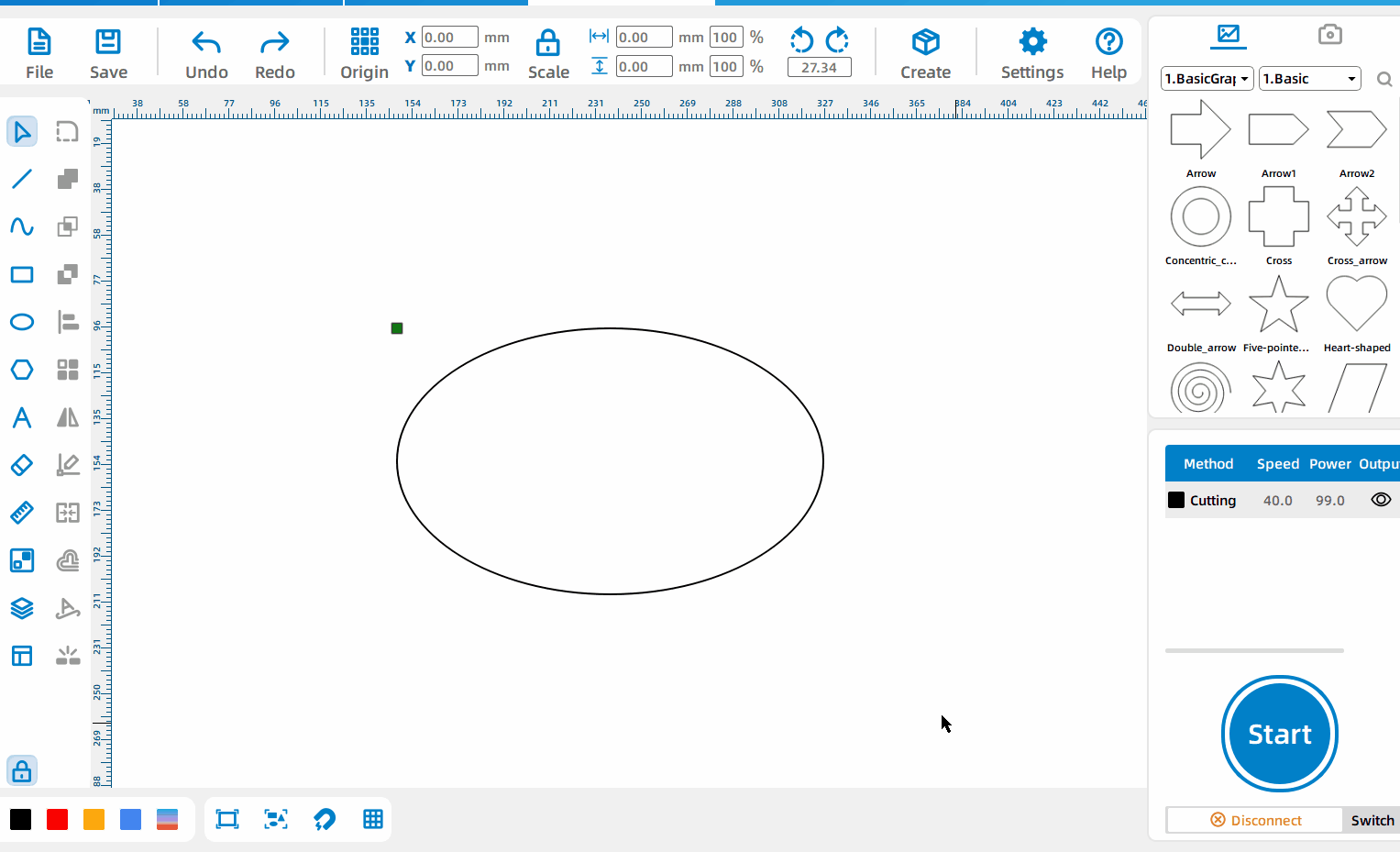Select the Rectangle tool

click(22, 274)
